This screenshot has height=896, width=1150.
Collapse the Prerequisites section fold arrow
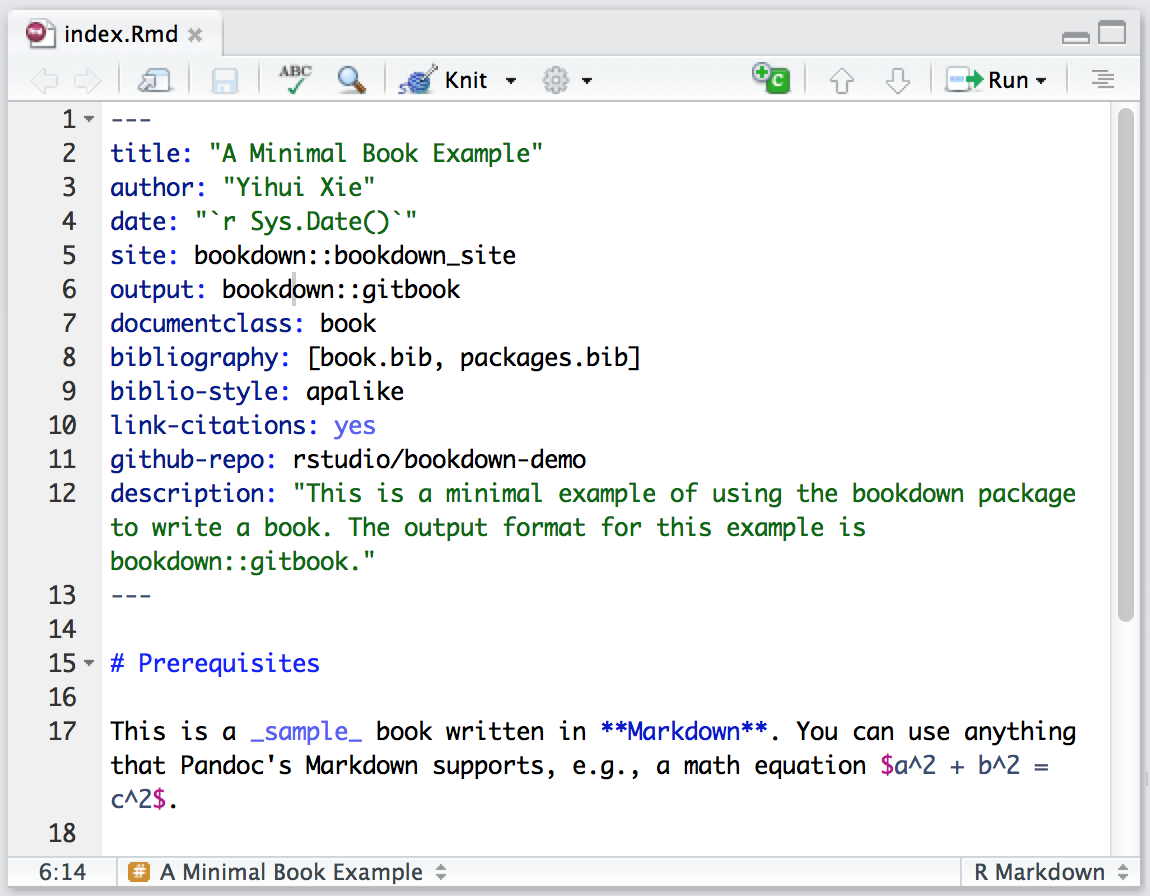coord(89,664)
